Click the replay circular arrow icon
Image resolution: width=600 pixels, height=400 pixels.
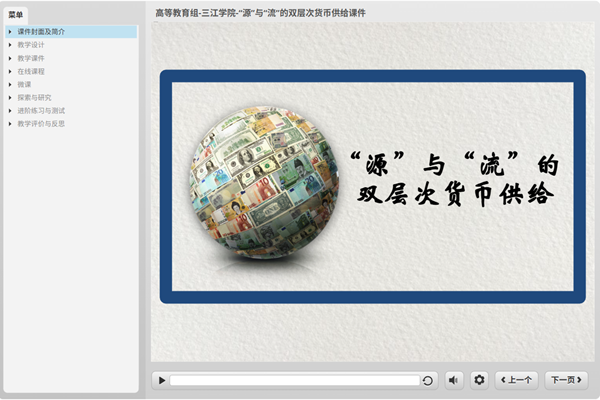428,380
